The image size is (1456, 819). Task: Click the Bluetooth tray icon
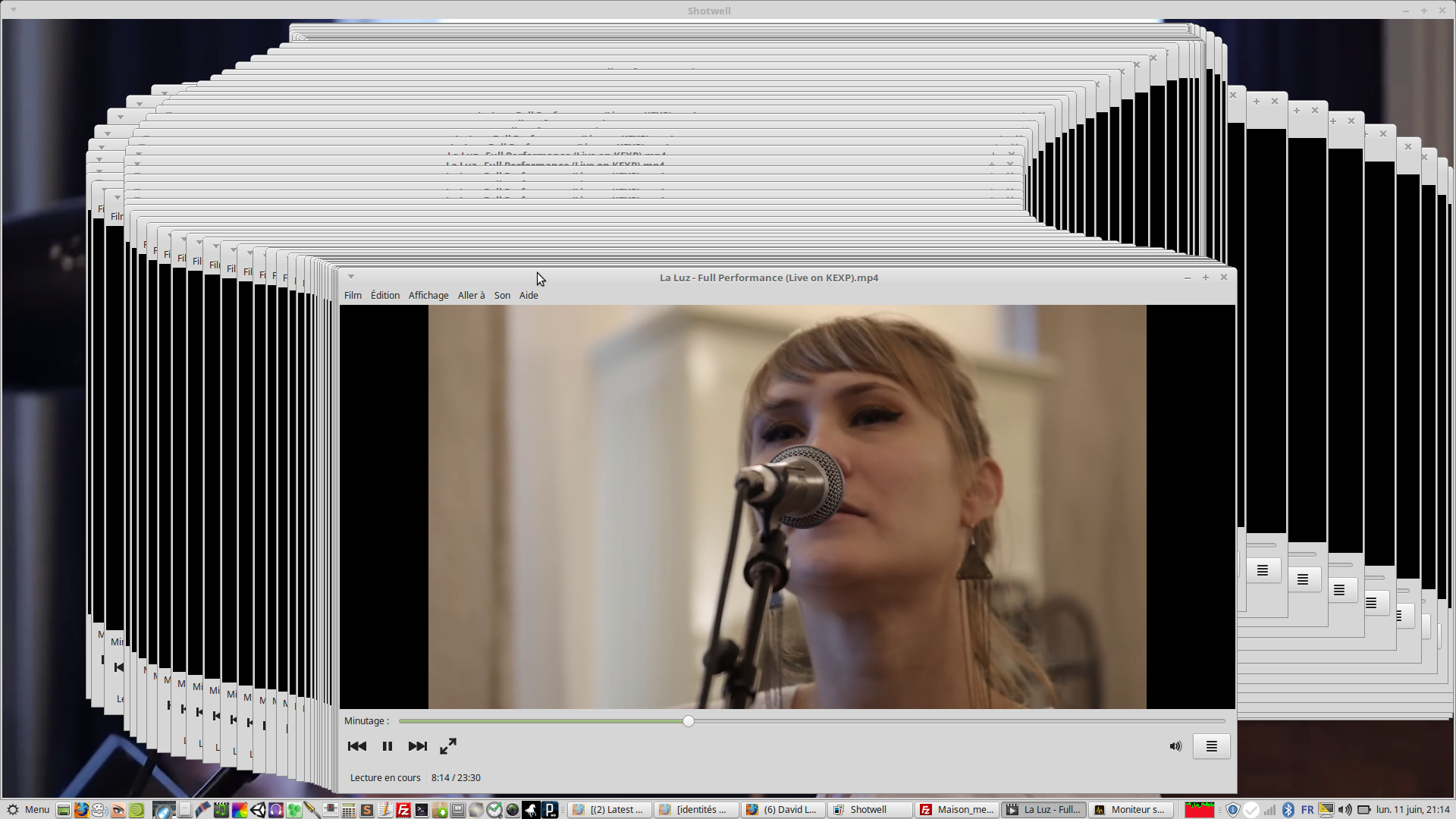pyautogui.click(x=1288, y=810)
